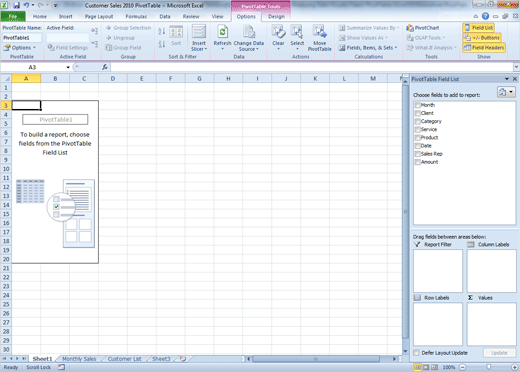Check the Month field
The height and width of the screenshot is (372, 520).
coord(417,105)
